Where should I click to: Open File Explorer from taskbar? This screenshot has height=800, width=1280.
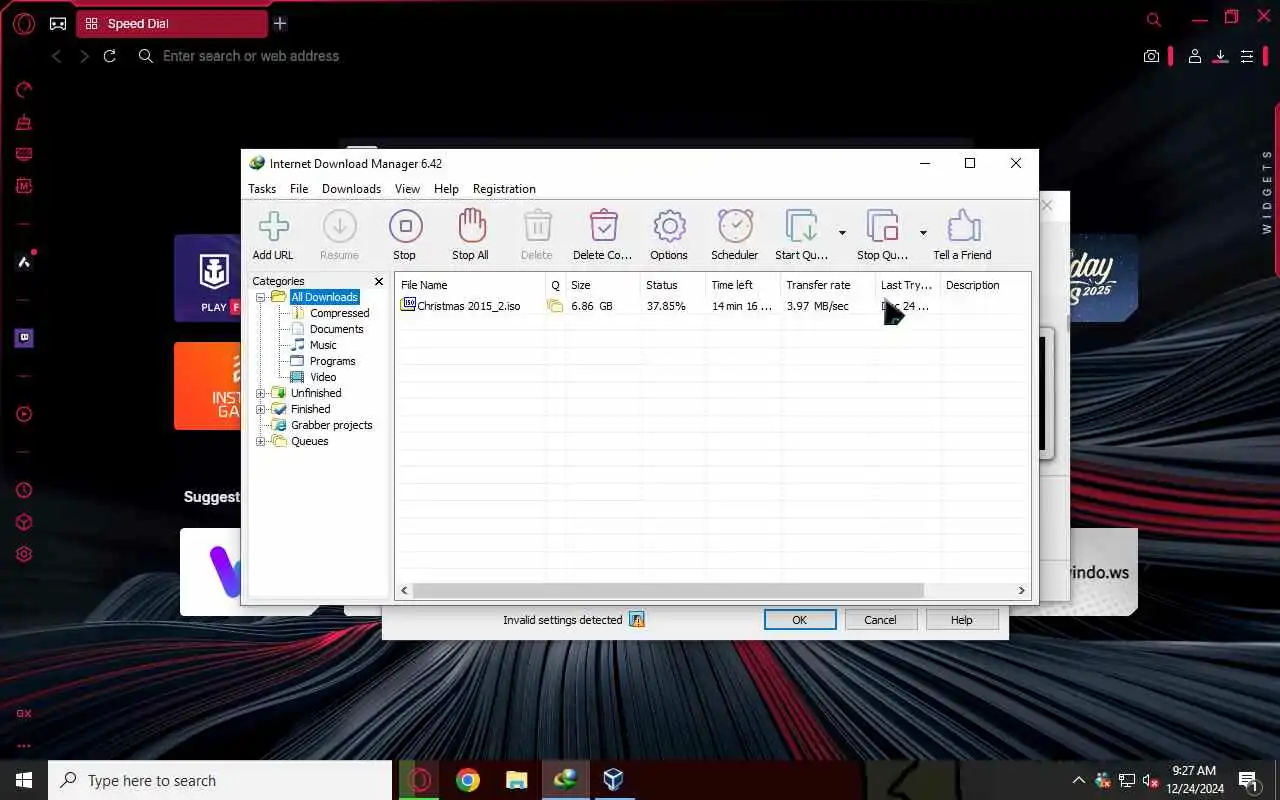(516, 780)
